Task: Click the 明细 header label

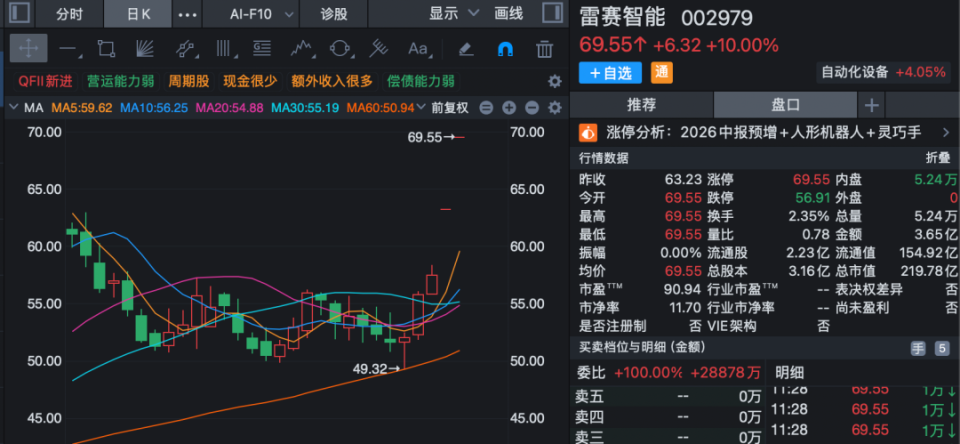Action: pyautogui.click(x=789, y=372)
